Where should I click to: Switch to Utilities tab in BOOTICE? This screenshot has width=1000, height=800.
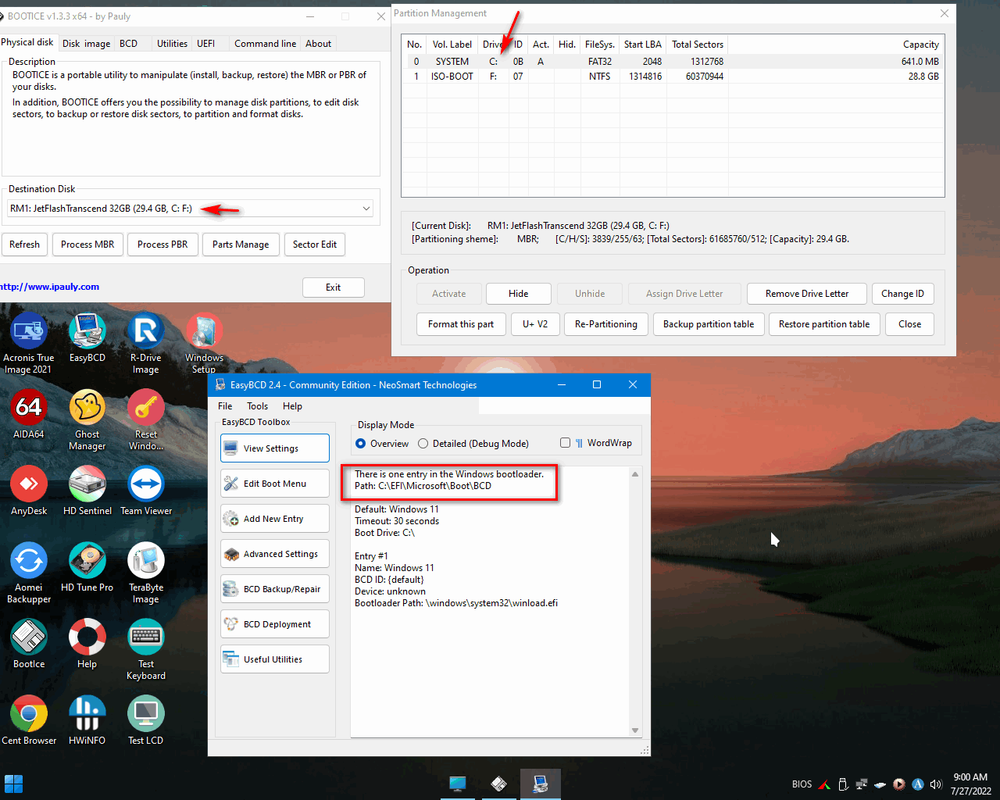[x=172, y=43]
